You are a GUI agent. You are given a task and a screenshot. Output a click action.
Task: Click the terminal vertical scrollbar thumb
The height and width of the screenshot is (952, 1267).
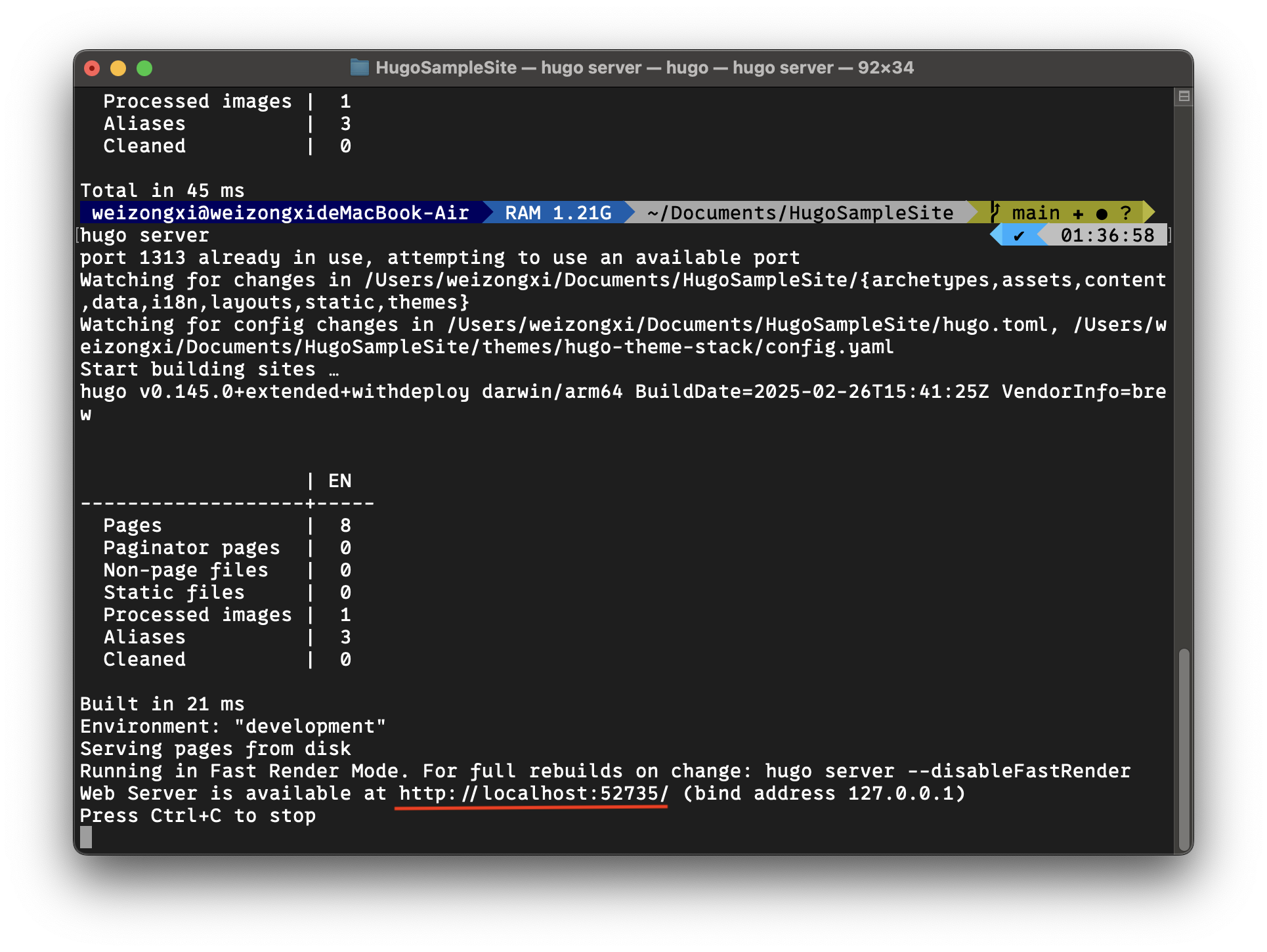[1184, 750]
